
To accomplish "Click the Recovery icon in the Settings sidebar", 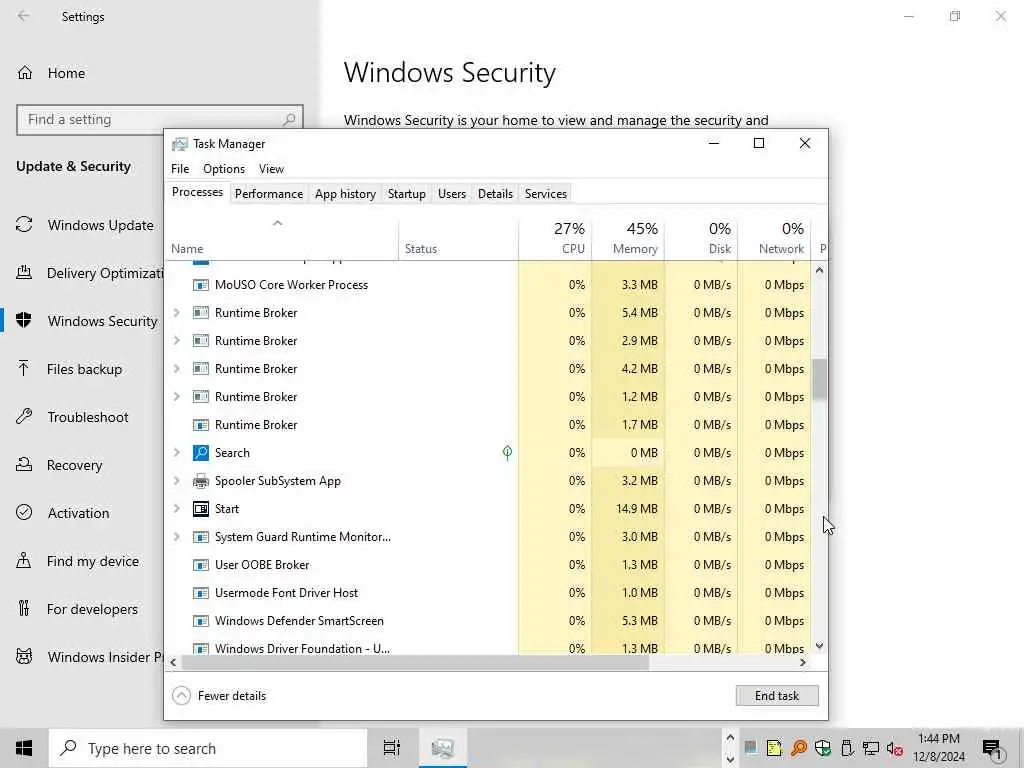I will click(24, 464).
